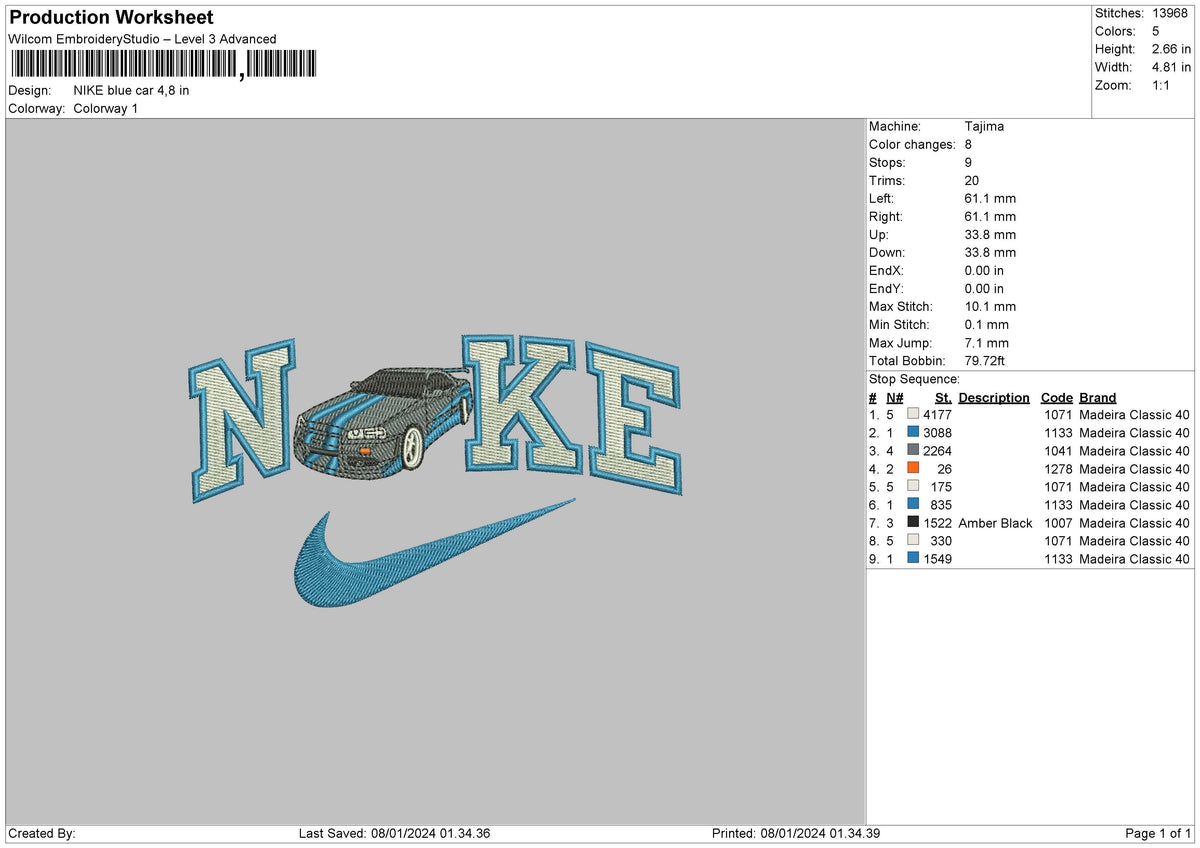This screenshot has height=848, width=1200.
Task: Click stitch count 3088 in stop 2
Action: point(937,432)
